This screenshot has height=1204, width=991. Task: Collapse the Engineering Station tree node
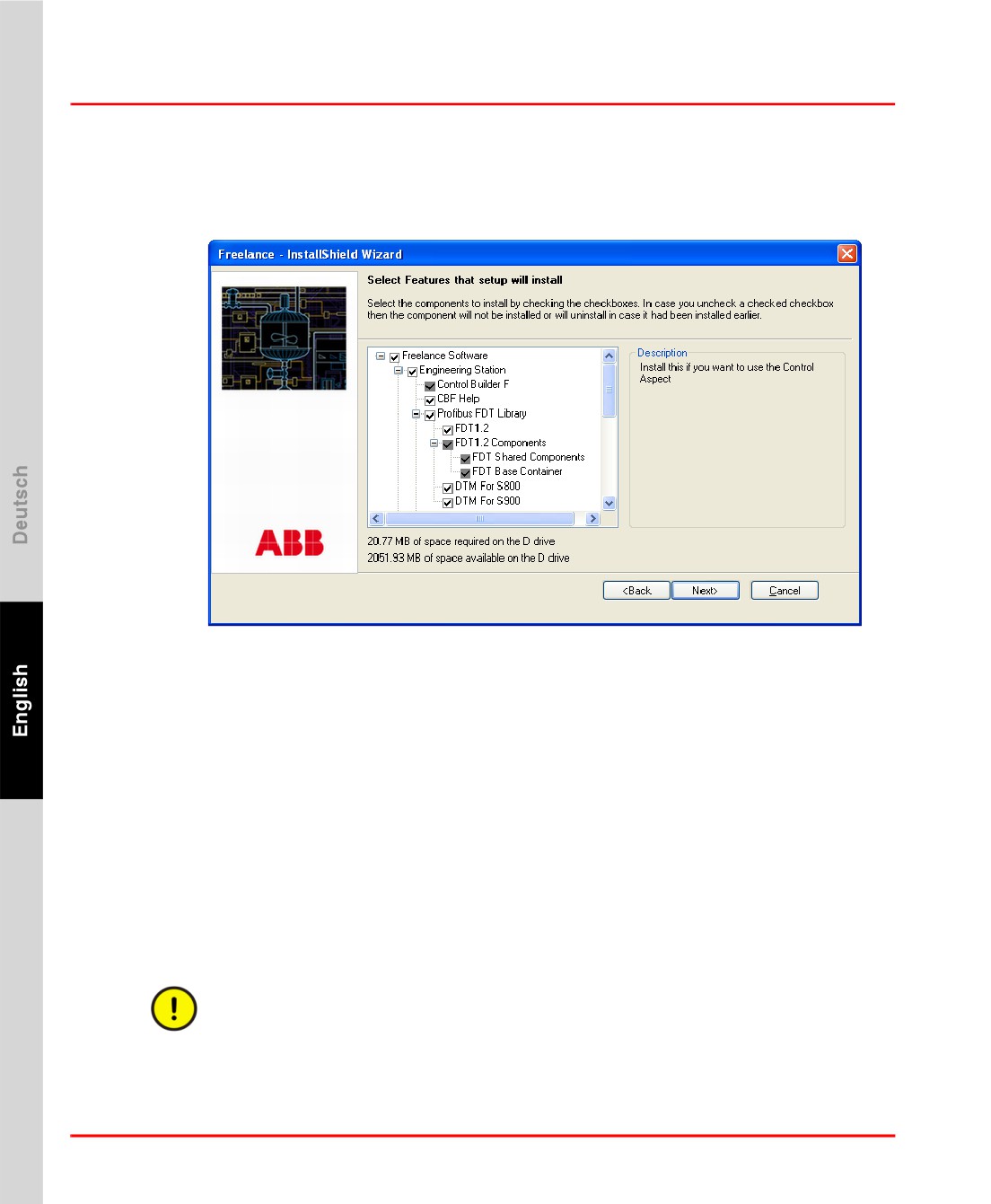point(399,370)
